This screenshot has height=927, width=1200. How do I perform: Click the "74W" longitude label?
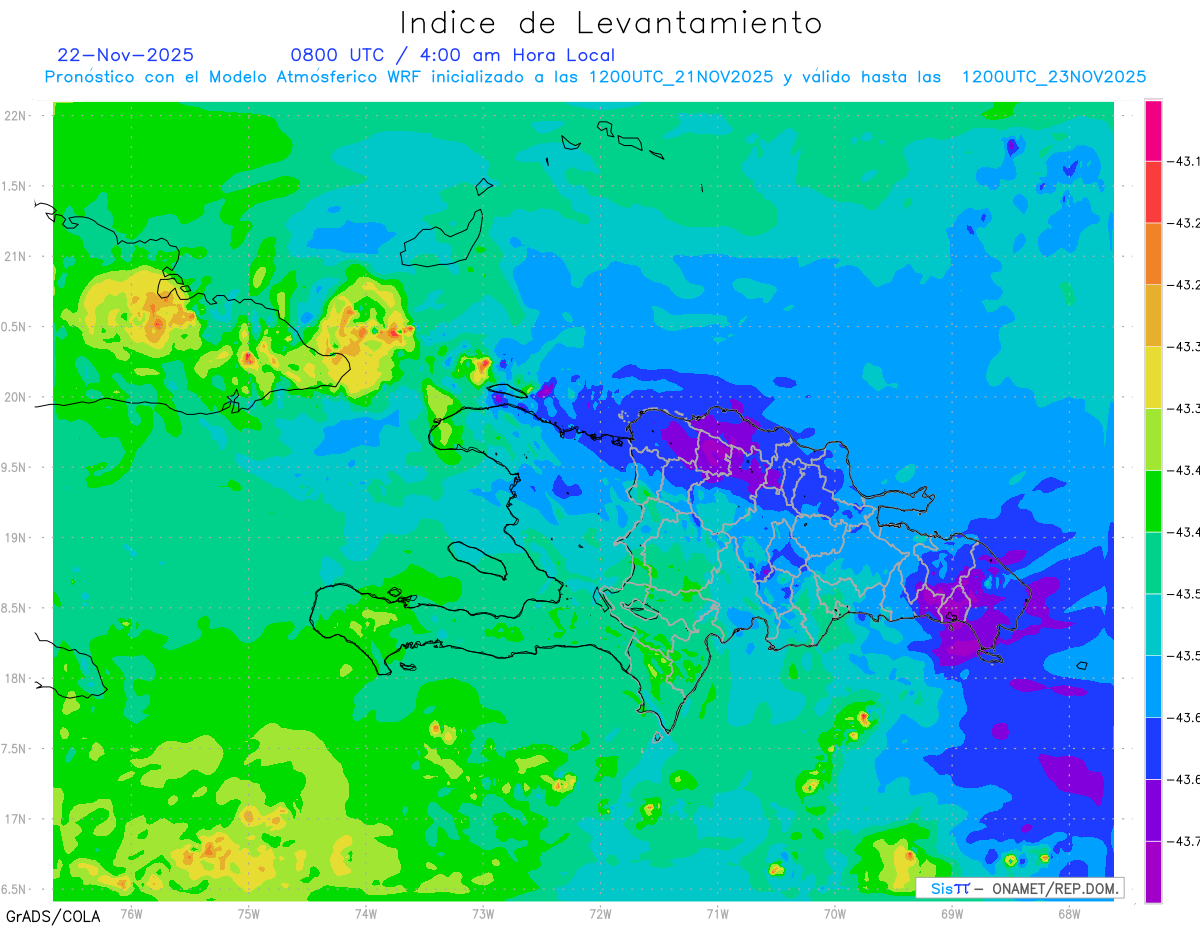(x=365, y=913)
